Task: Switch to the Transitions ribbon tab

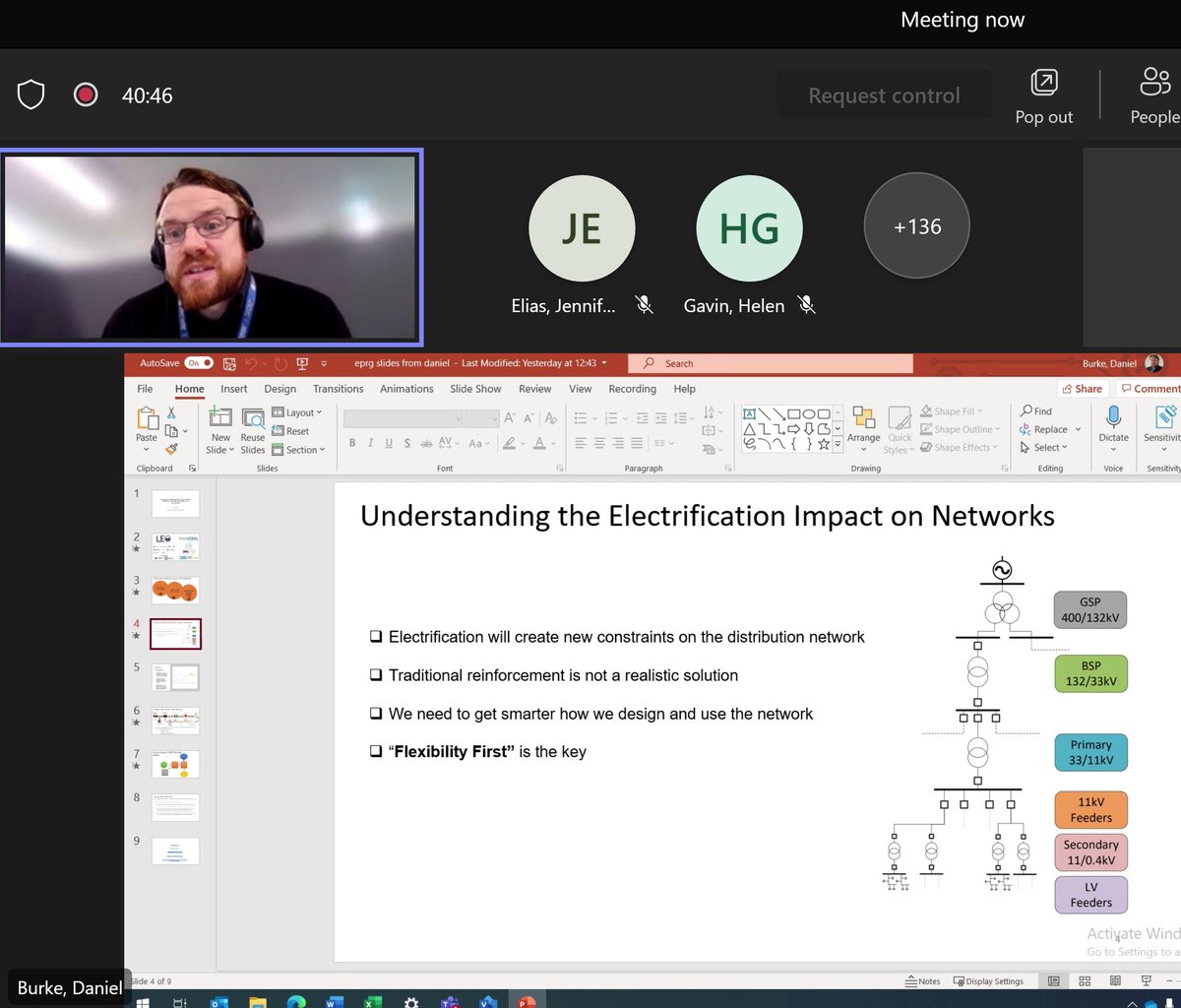Action: point(339,389)
